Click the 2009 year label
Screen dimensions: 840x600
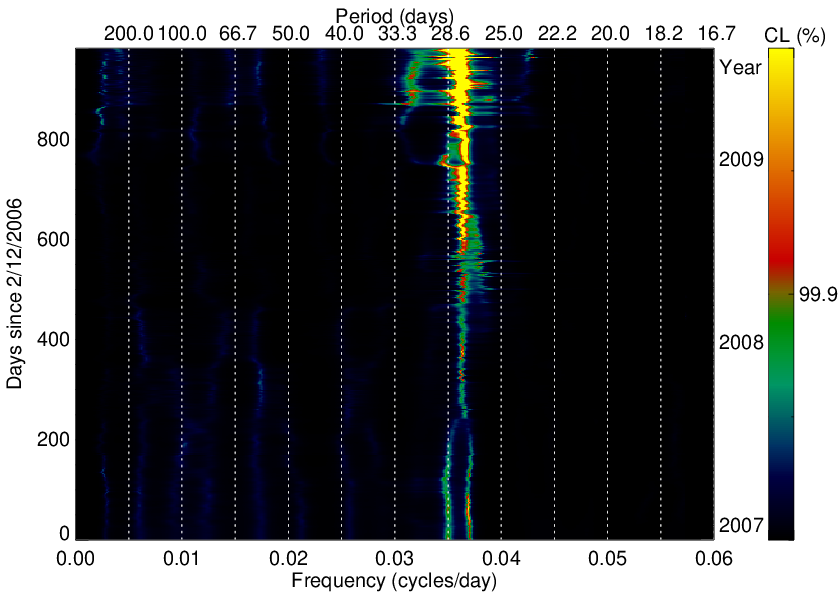[741, 159]
